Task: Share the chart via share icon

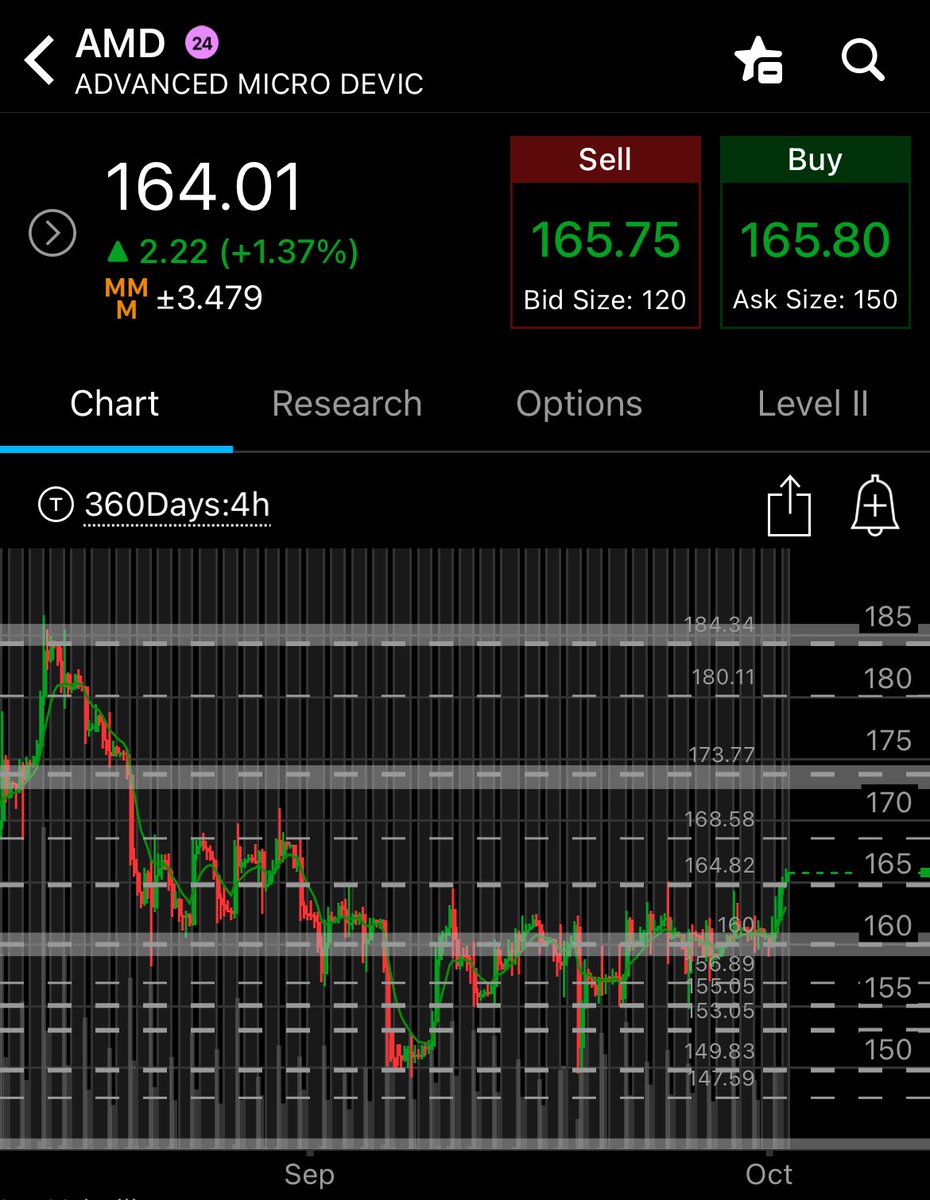Action: point(789,505)
